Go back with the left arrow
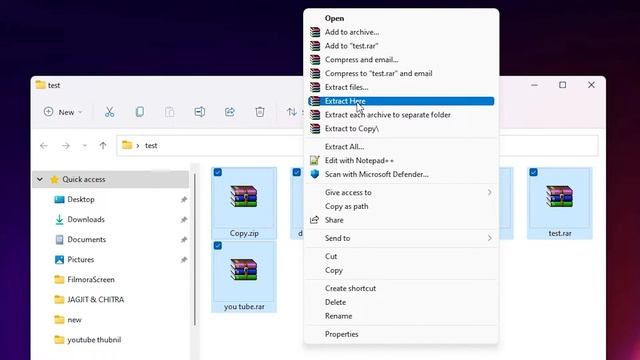 (44, 146)
